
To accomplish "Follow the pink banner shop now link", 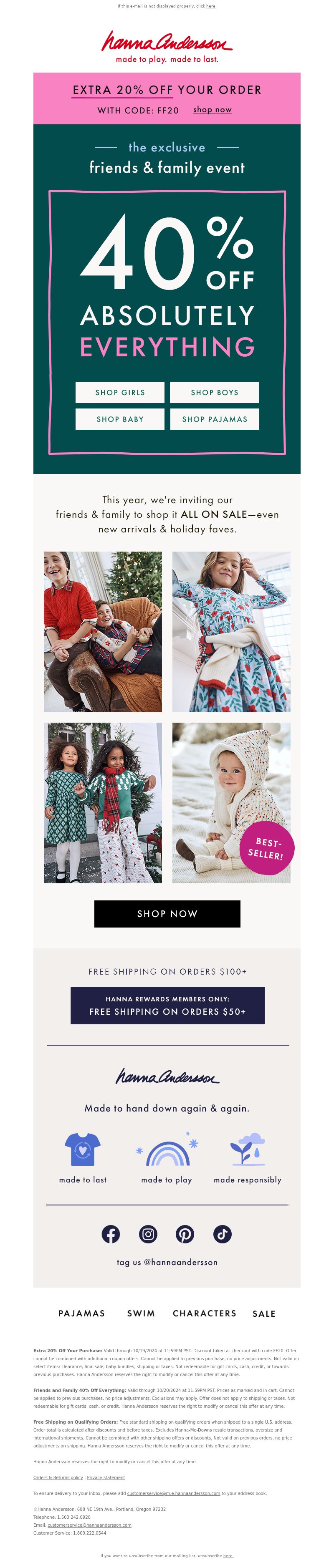I will pos(212,110).
